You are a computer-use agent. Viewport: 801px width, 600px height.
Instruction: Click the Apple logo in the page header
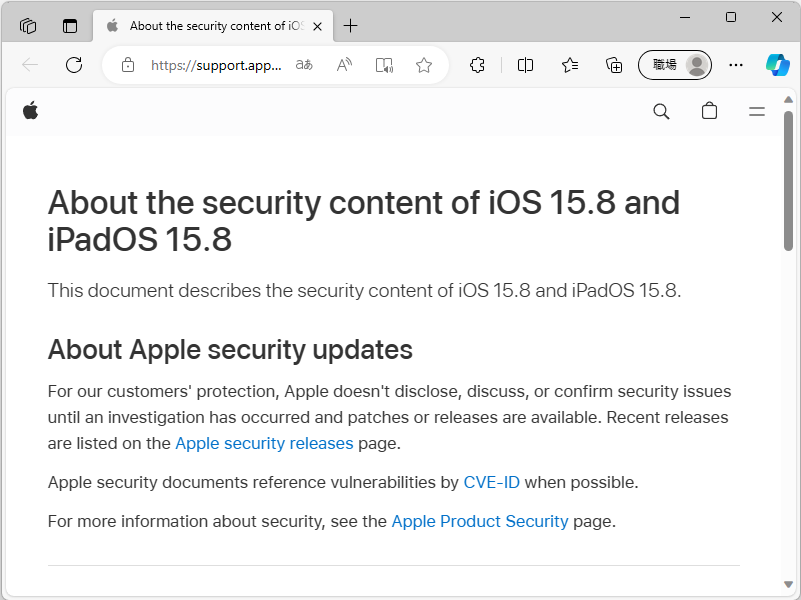[x=30, y=110]
